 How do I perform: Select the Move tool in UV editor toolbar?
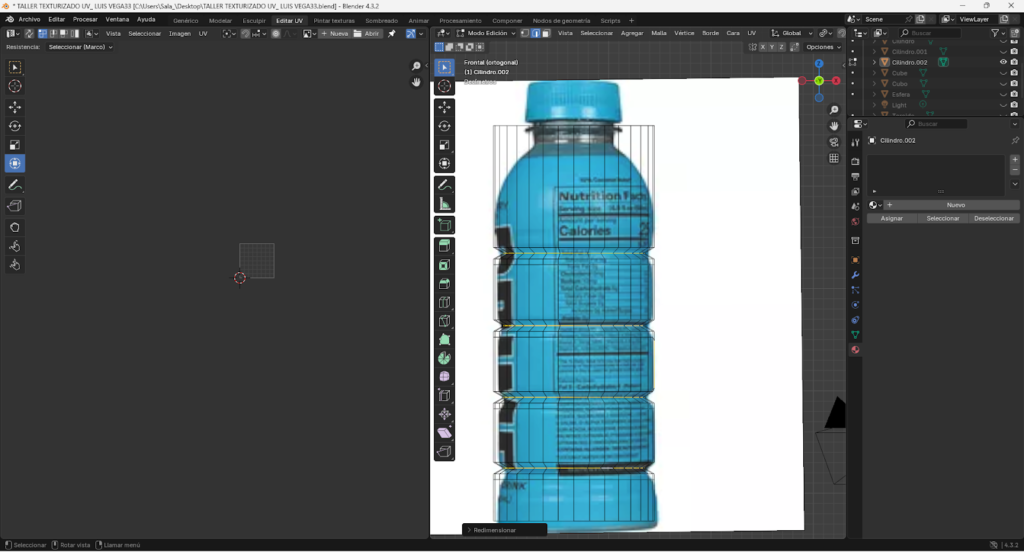[x=14, y=107]
